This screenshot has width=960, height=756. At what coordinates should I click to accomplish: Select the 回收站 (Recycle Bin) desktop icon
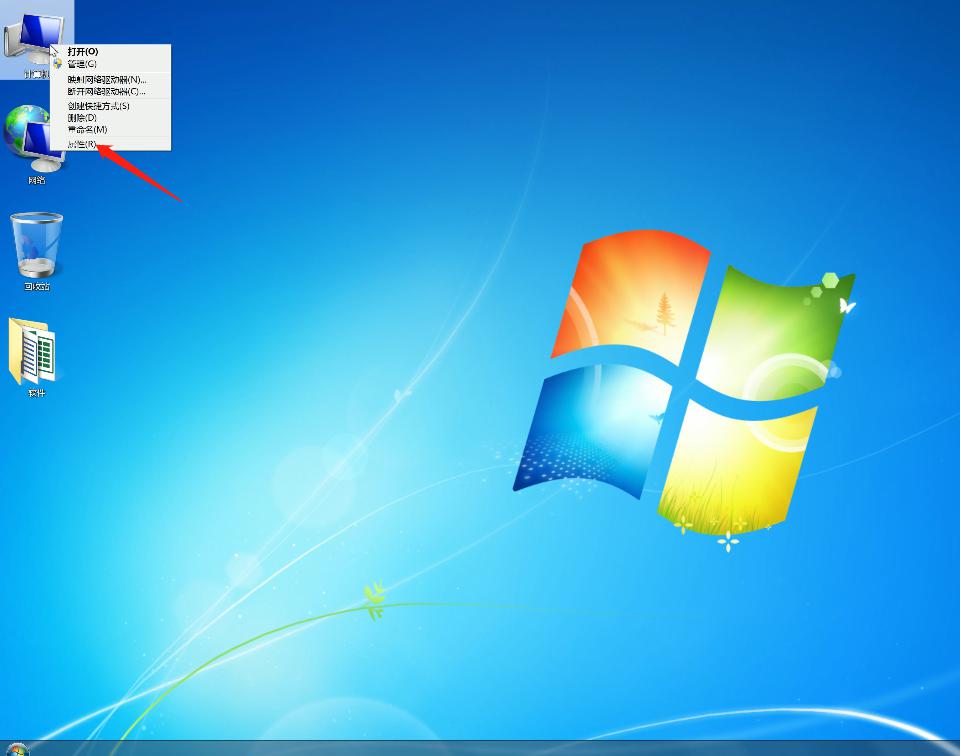point(36,251)
